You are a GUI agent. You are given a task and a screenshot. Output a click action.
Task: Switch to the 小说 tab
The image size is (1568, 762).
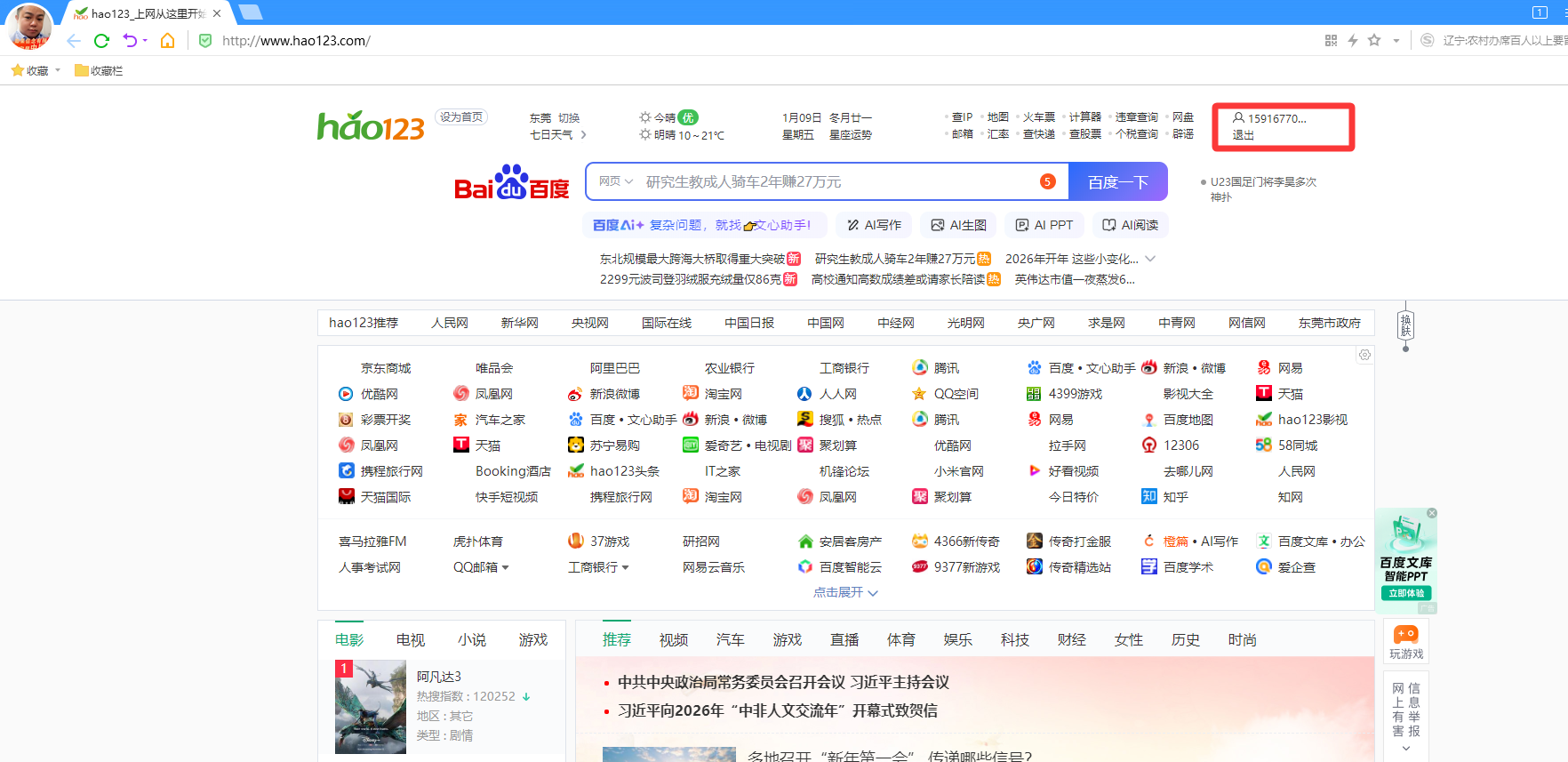click(x=472, y=640)
